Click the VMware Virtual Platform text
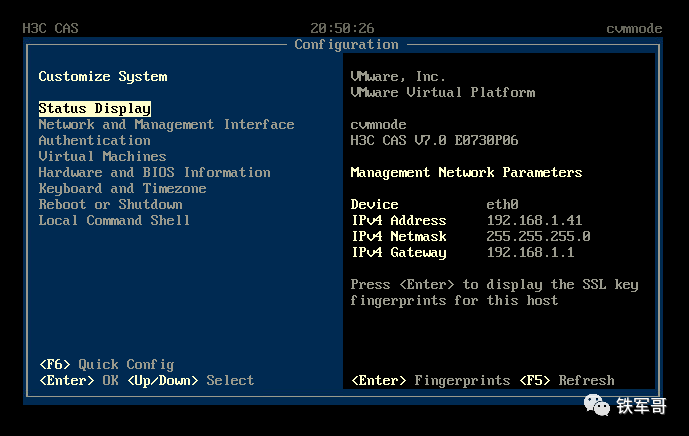Image resolution: width=689 pixels, height=436 pixels. 443,92
